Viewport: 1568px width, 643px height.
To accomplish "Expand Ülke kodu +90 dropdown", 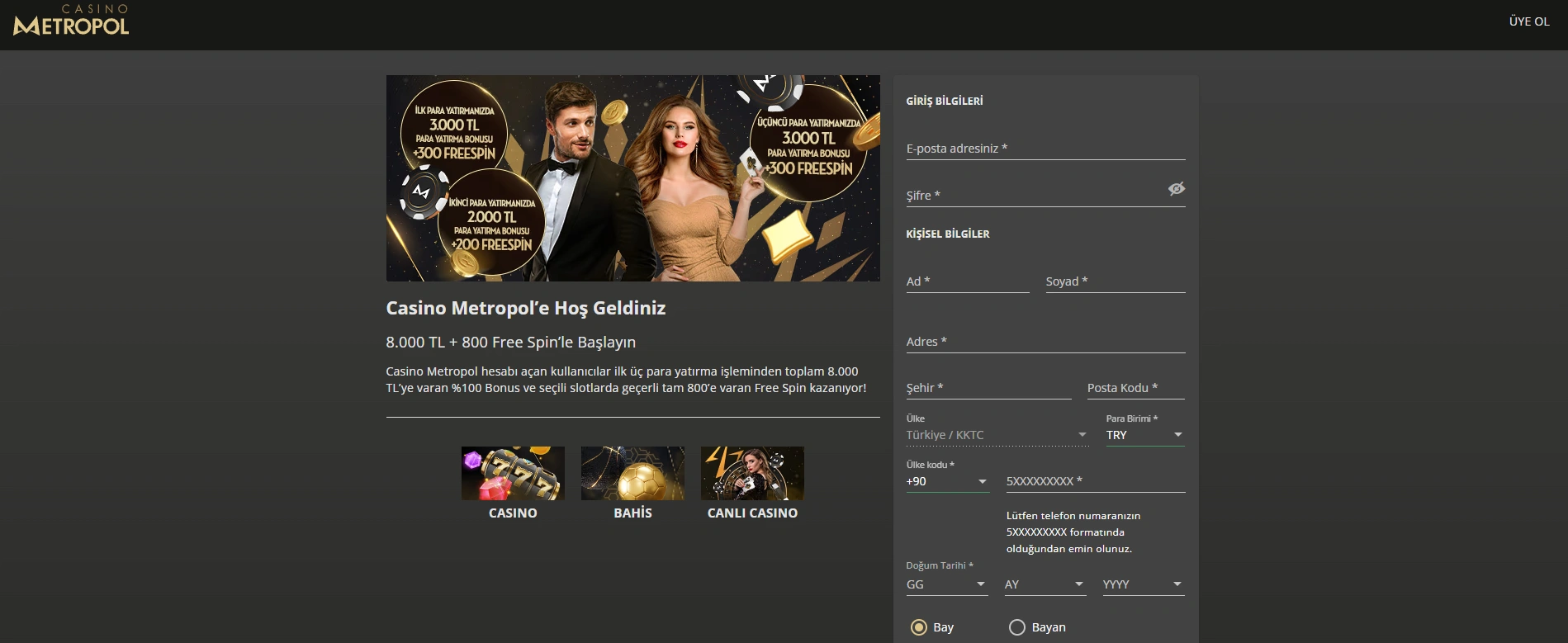I will [947, 481].
